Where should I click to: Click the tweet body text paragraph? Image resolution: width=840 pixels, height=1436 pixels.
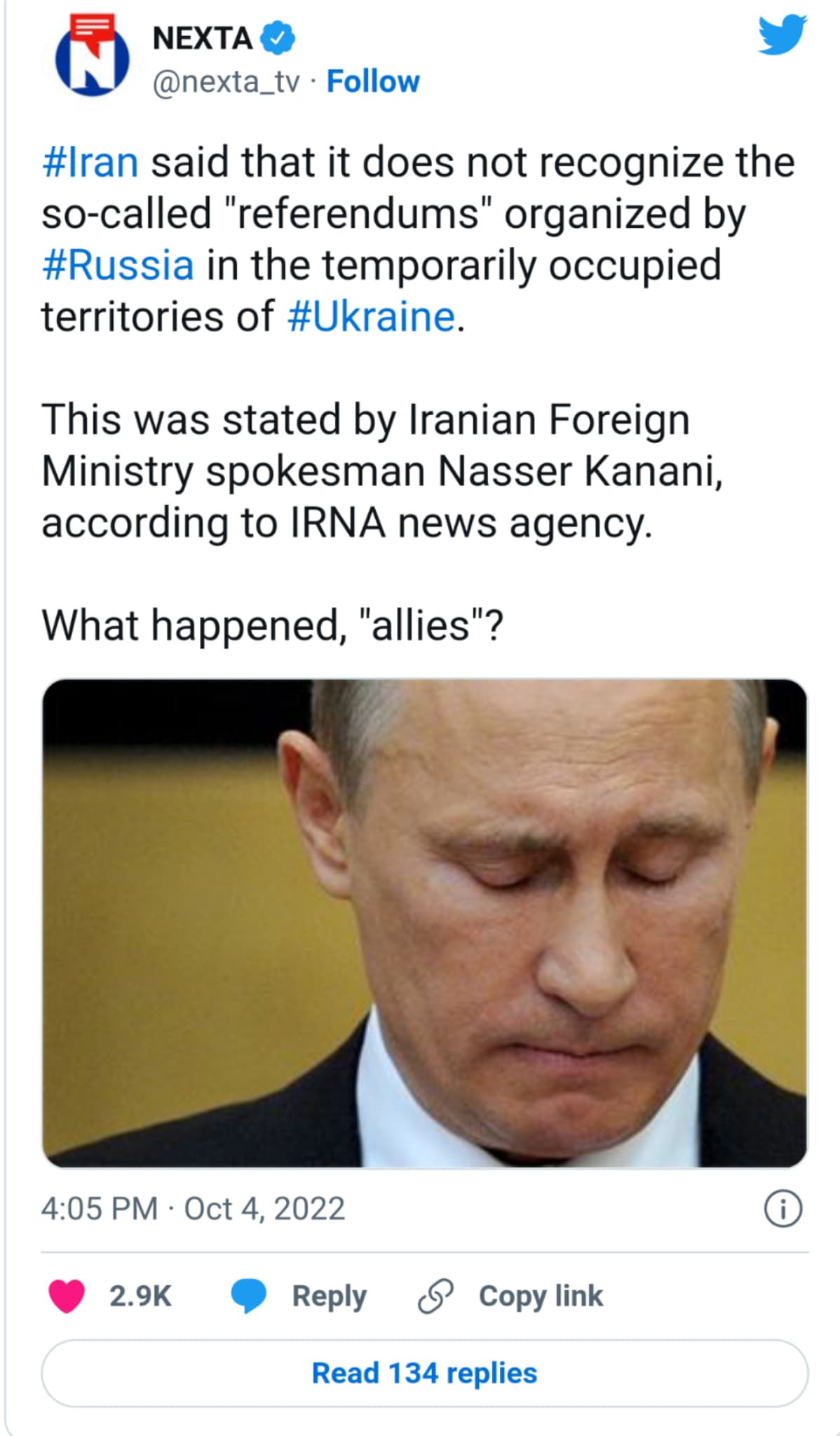coord(418,394)
